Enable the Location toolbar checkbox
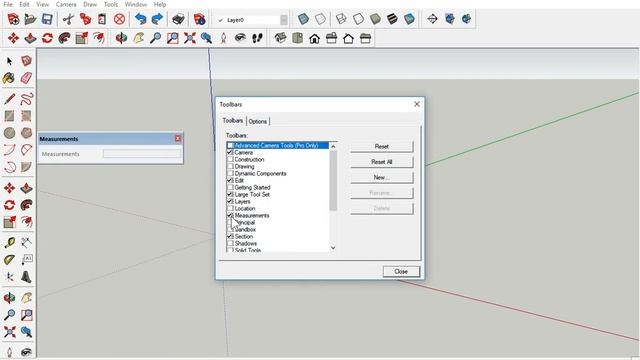 [x=230, y=208]
